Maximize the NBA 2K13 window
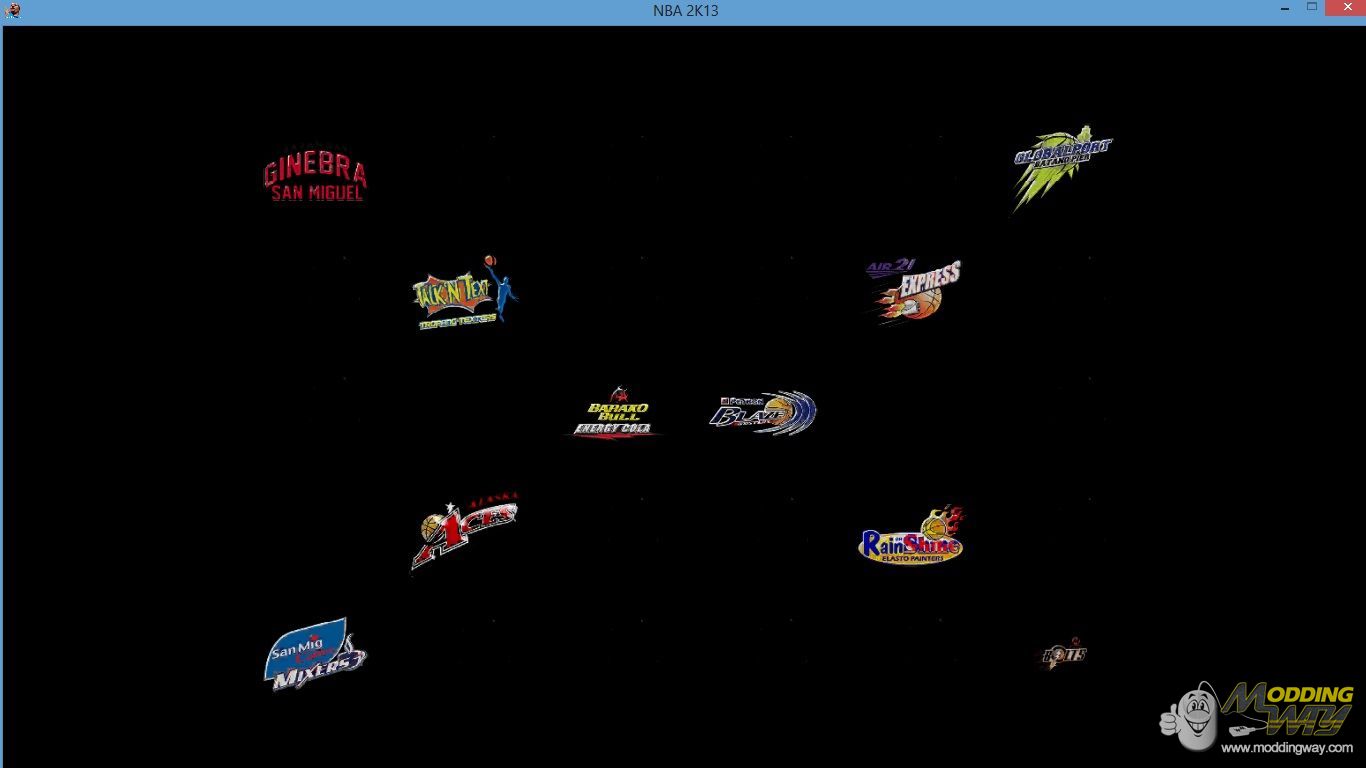The height and width of the screenshot is (768, 1366). coord(1312,8)
